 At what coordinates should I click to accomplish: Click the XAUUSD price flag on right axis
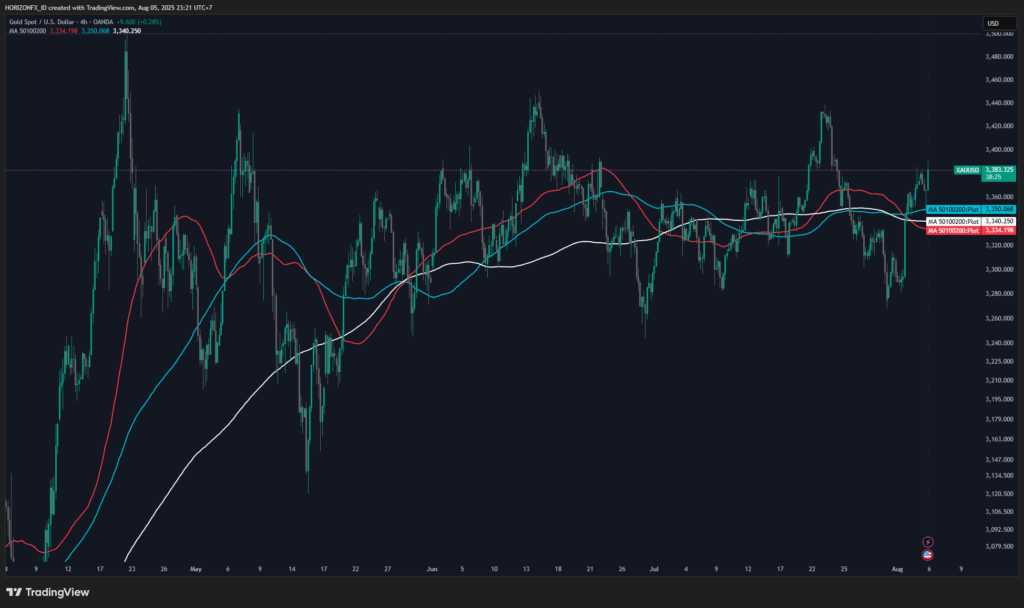point(967,170)
